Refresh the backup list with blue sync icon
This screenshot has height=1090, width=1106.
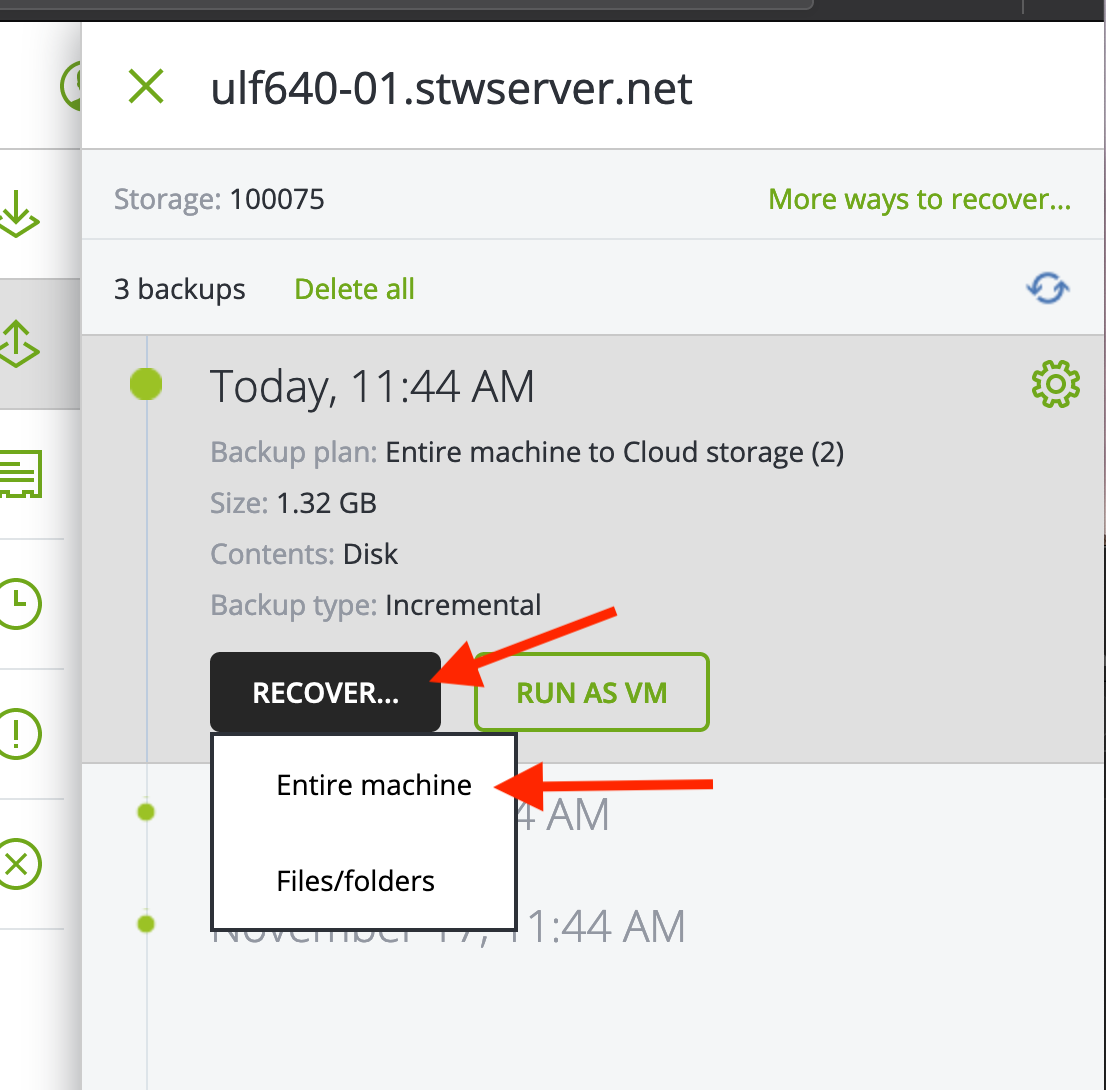pyautogui.click(x=1047, y=289)
